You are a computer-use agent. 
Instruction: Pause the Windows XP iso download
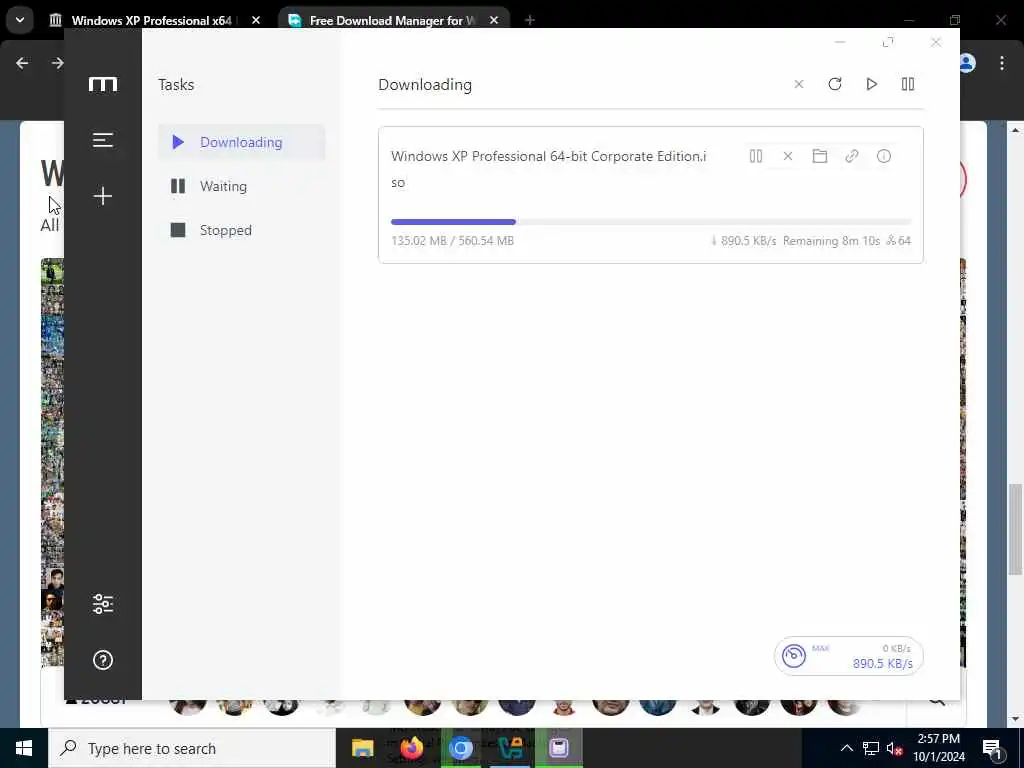pyautogui.click(x=756, y=156)
